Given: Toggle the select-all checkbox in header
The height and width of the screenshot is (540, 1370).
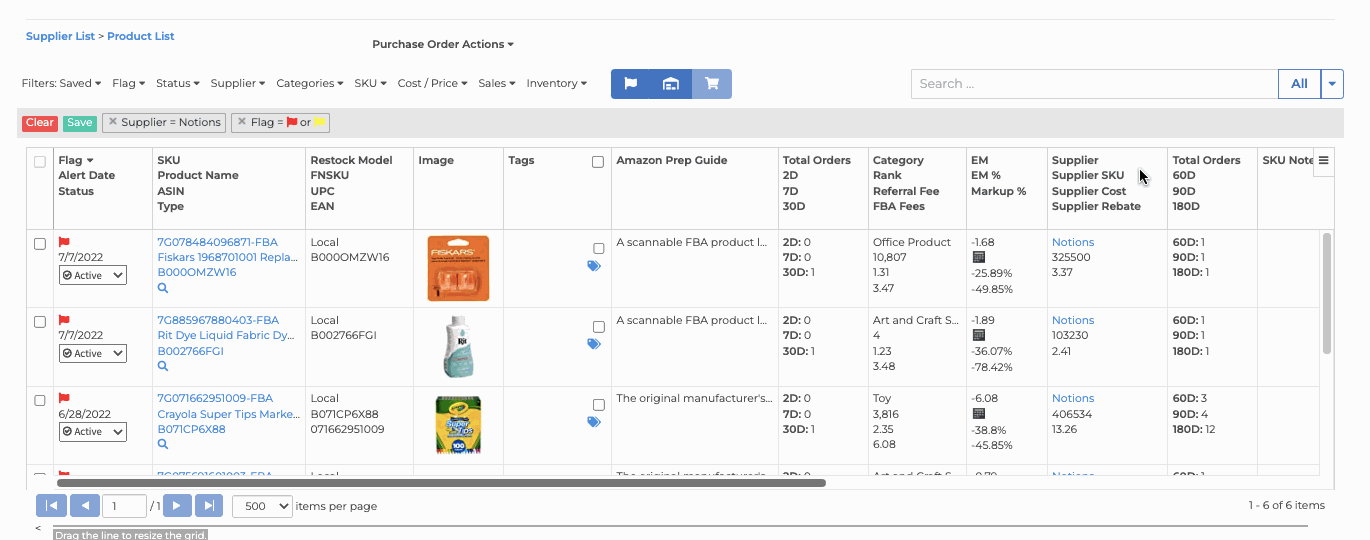Looking at the screenshot, I should pyautogui.click(x=40, y=161).
